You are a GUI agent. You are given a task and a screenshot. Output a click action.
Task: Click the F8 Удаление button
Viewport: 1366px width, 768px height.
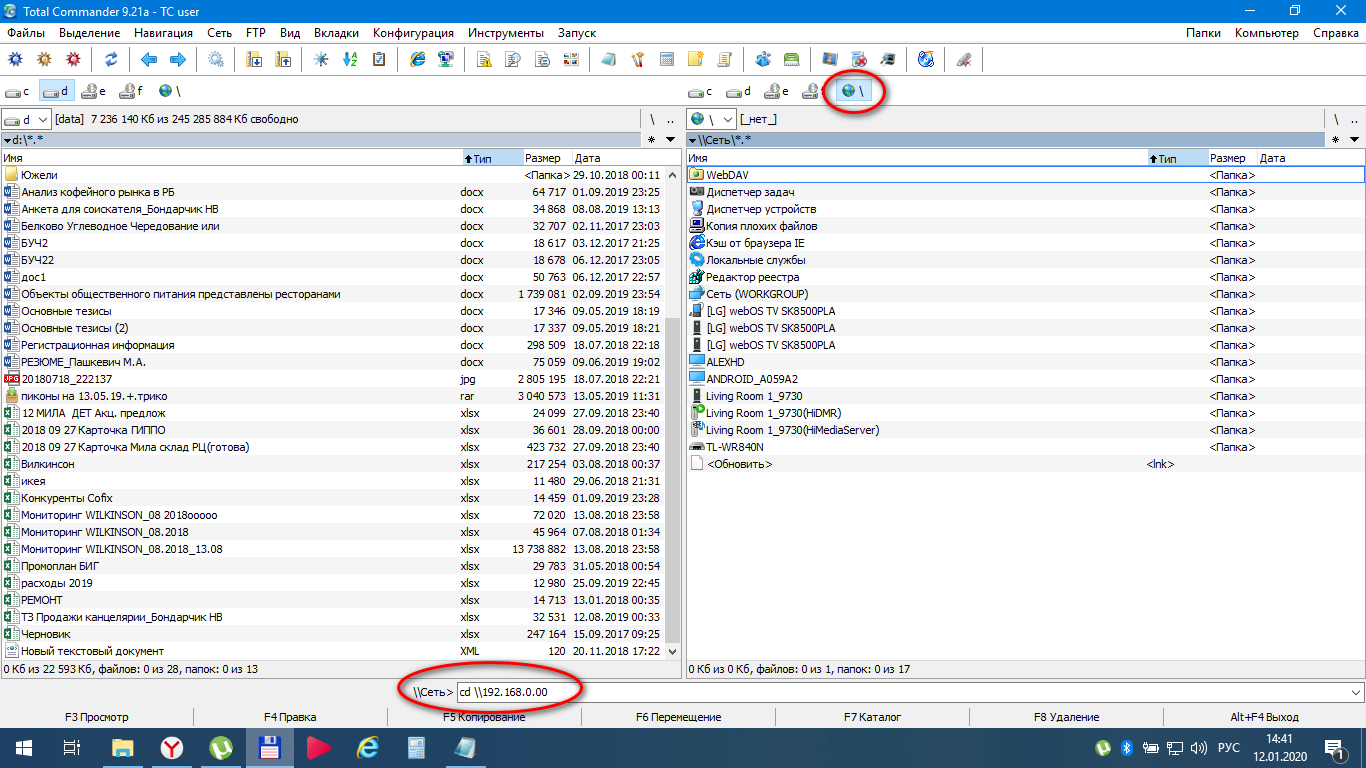pyautogui.click(x=1066, y=717)
